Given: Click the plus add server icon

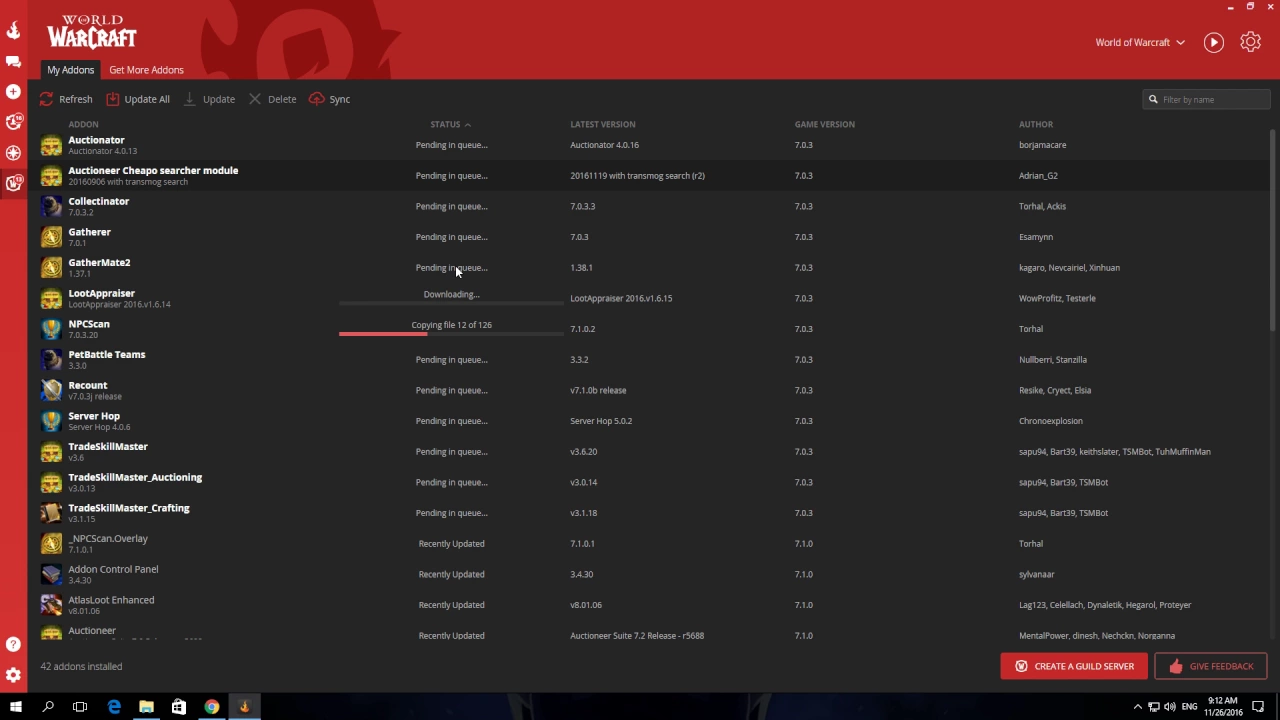Looking at the screenshot, I should tap(13, 91).
